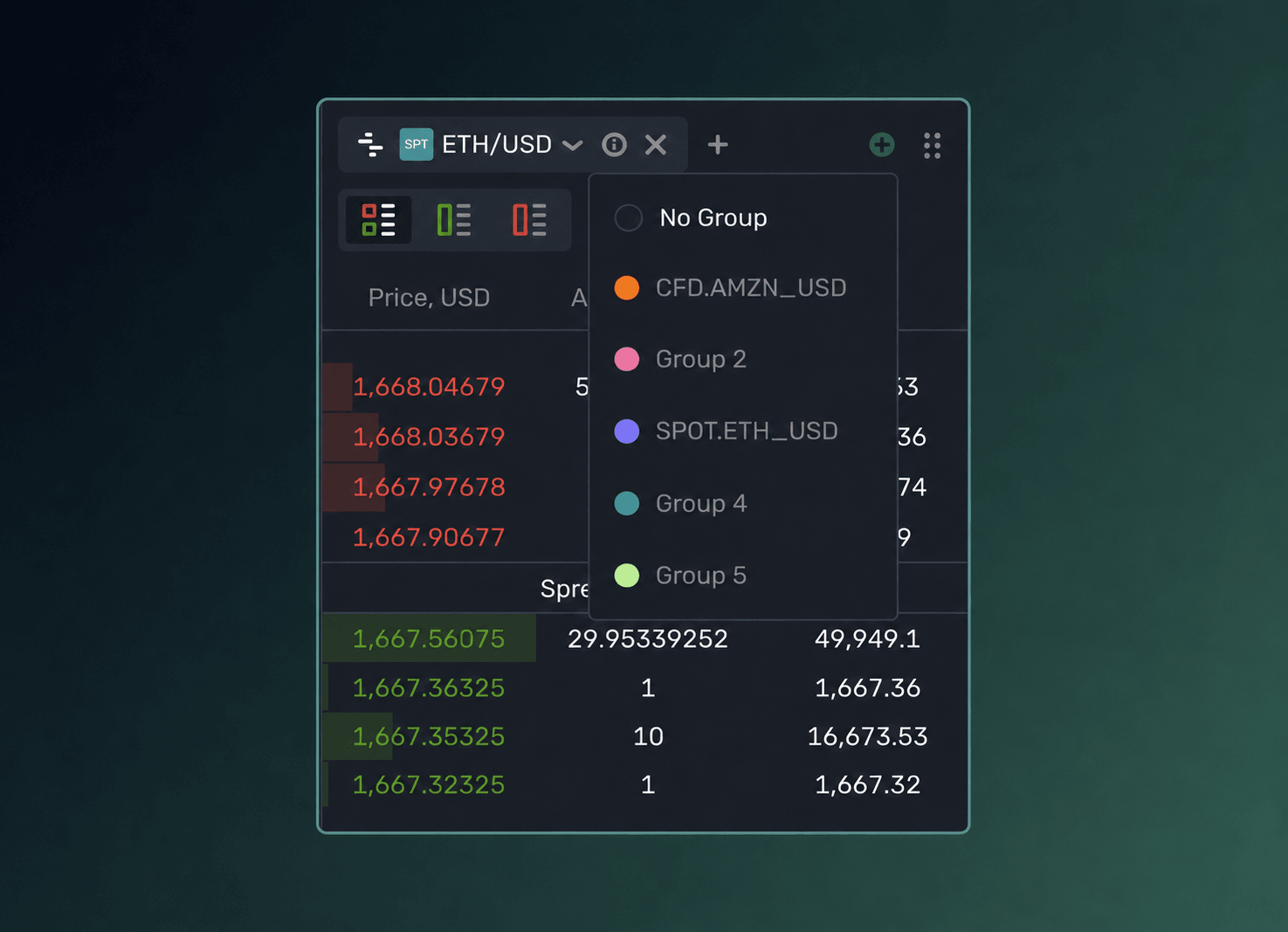The width and height of the screenshot is (1288, 932).
Task: Add a new tab with plus
Action: click(x=718, y=144)
